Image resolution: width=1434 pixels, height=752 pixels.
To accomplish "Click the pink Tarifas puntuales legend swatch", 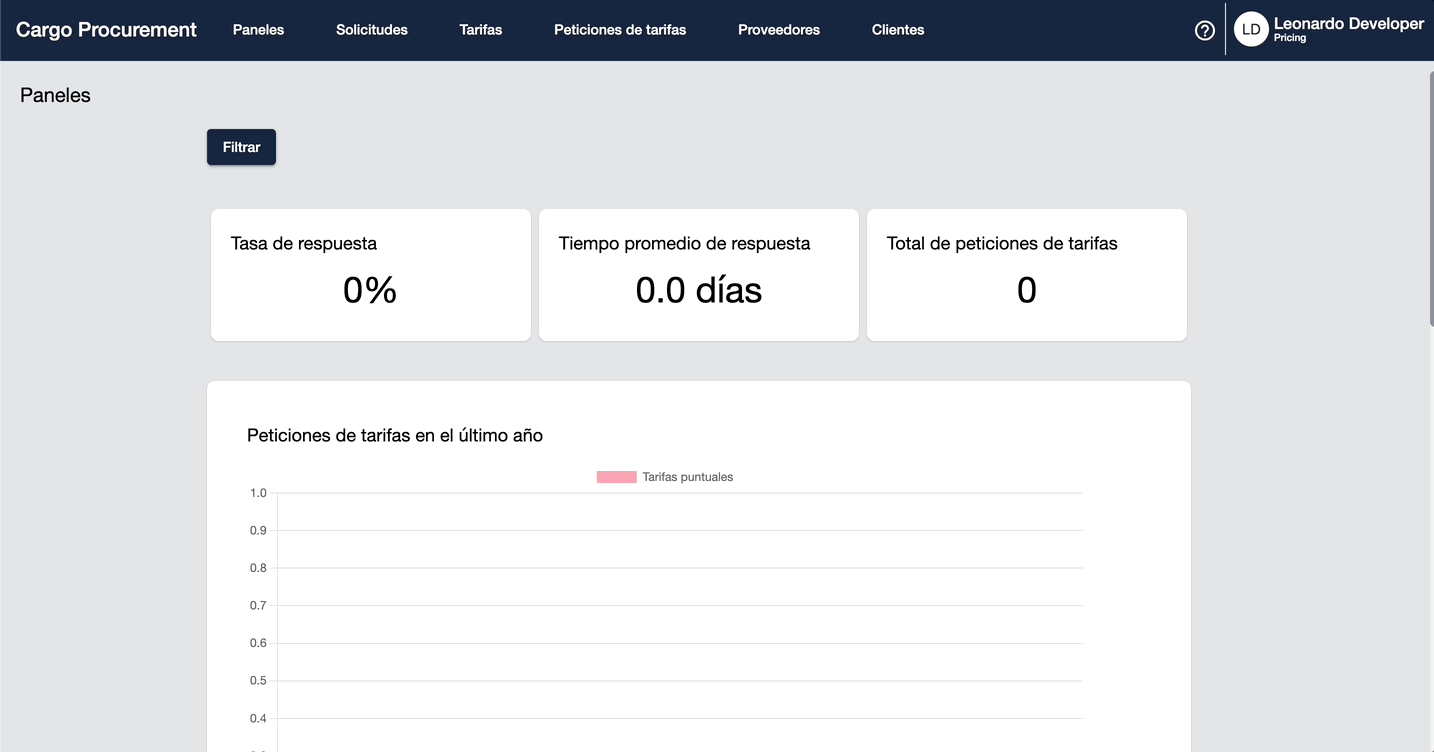I will 616,477.
